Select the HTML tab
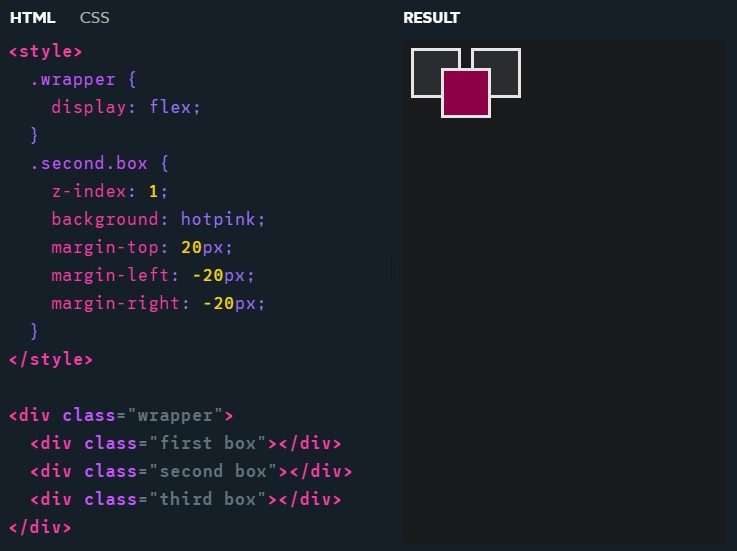 (32, 18)
